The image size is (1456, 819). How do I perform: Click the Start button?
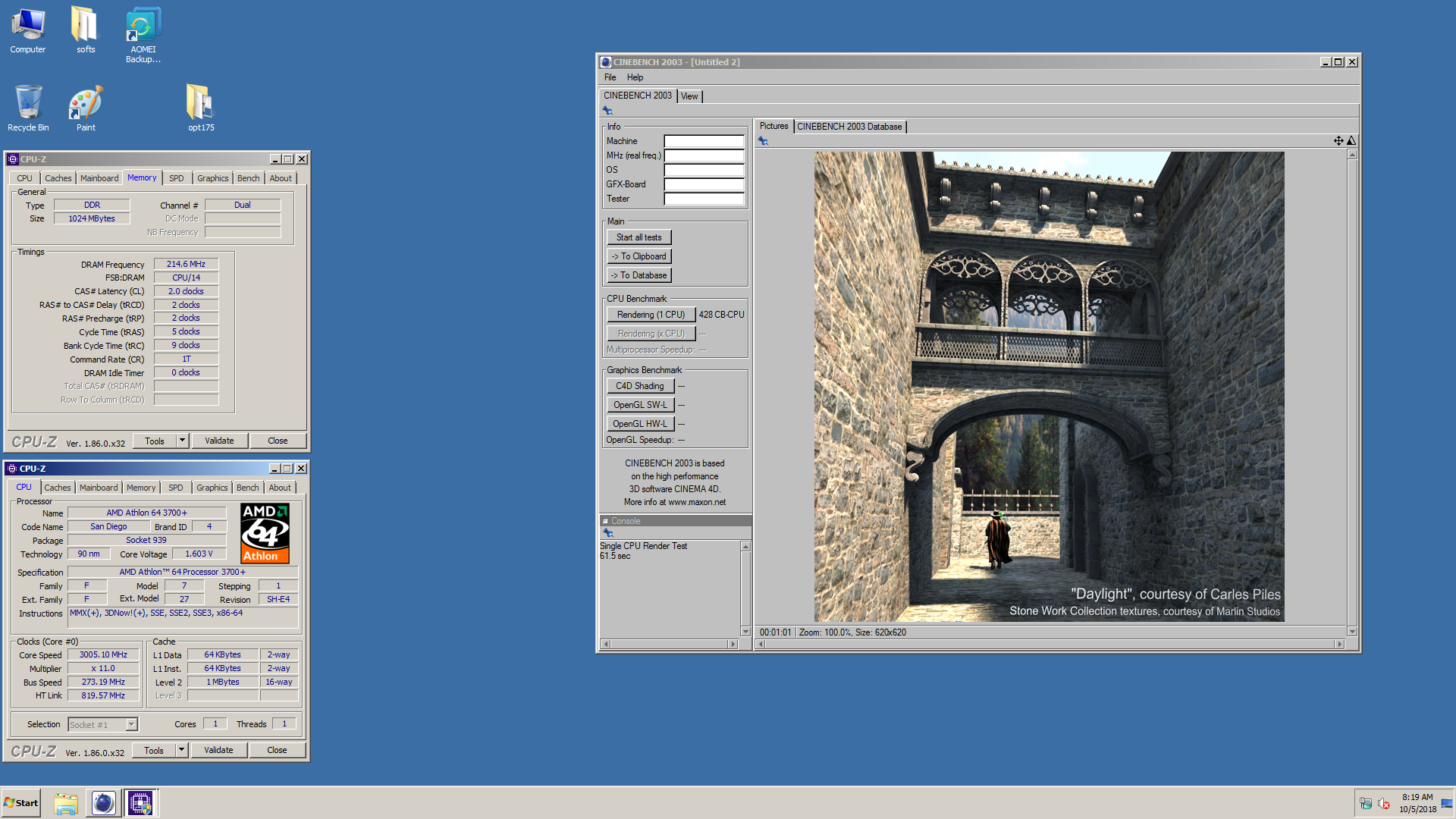20,803
